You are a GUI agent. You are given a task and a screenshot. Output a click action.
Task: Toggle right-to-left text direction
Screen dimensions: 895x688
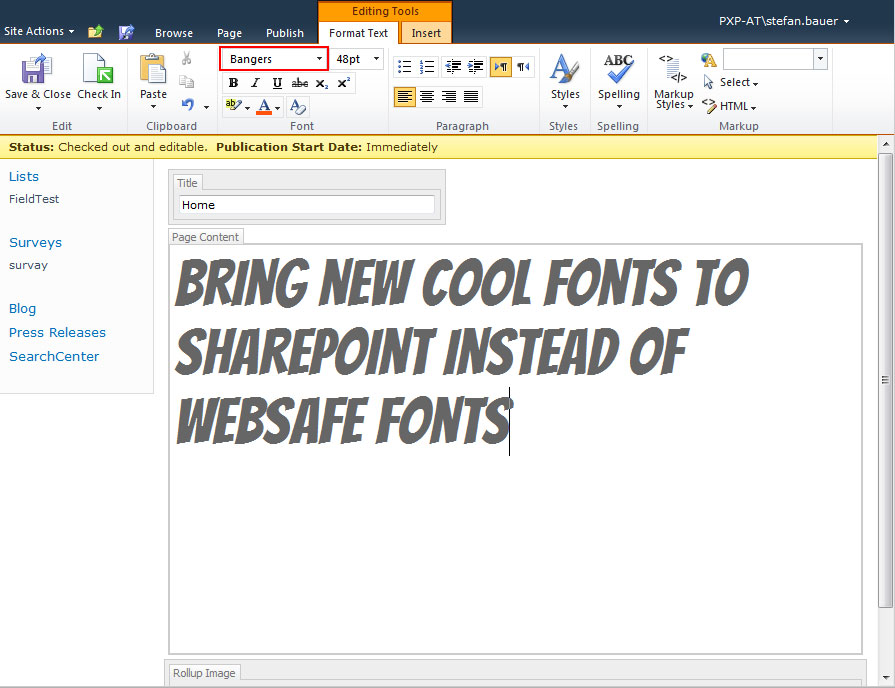pos(523,67)
